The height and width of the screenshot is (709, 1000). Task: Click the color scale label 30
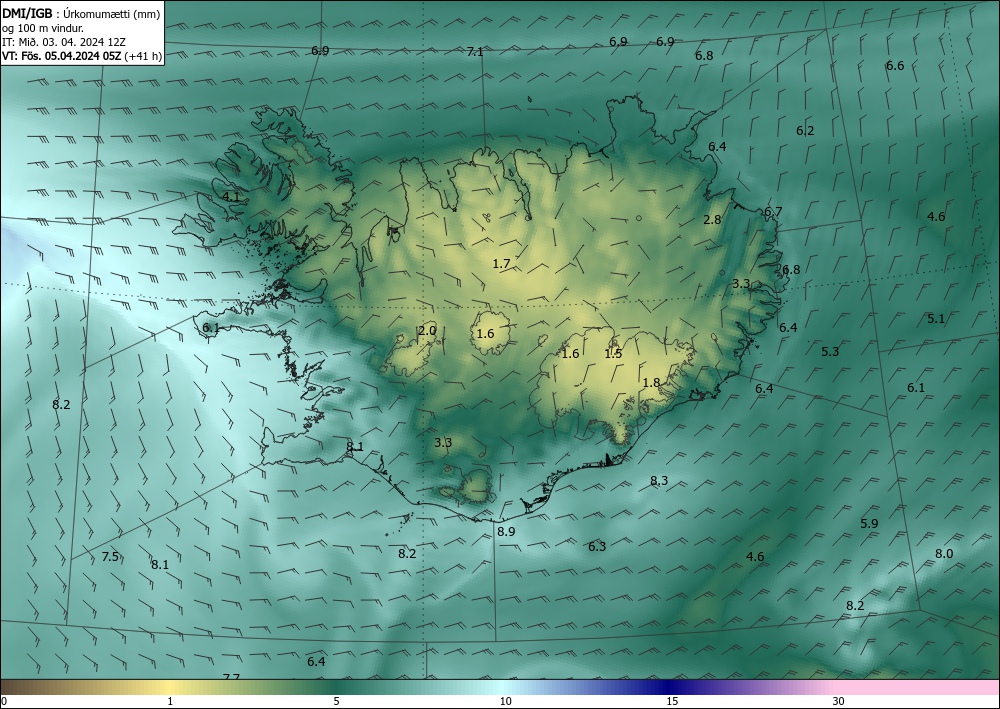(x=839, y=702)
